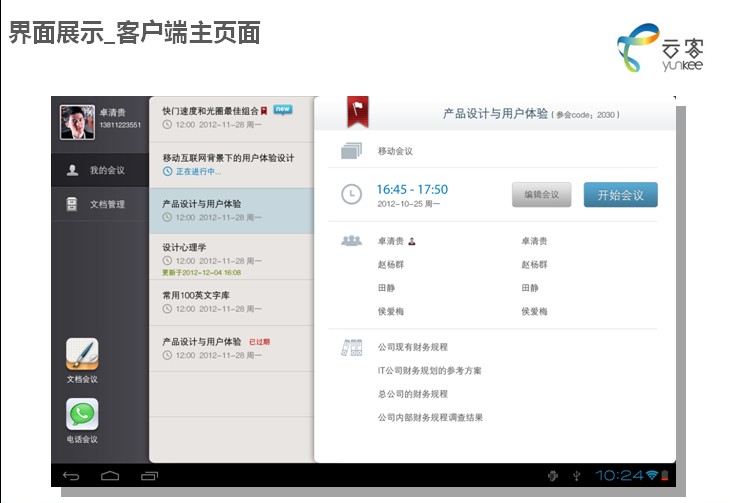Viewport: 730px width, 503px height.
Task: Tap the Android back navigation button
Action: [71, 474]
